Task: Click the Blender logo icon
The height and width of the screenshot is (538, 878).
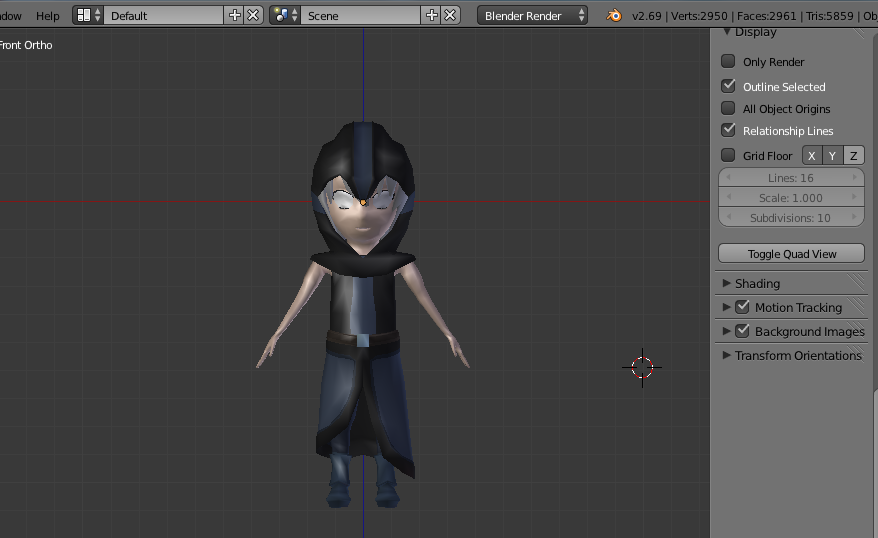Action: 614,16
